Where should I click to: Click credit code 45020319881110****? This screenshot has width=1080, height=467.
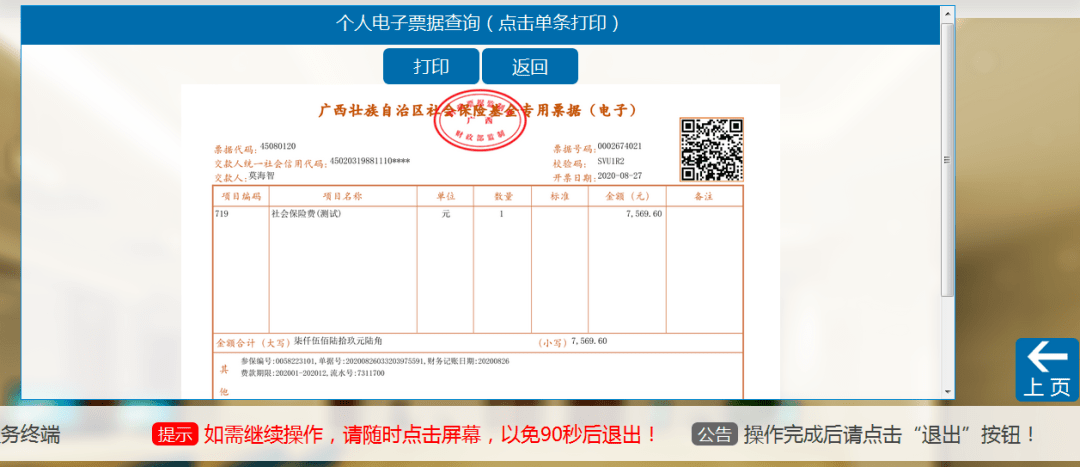(370, 161)
